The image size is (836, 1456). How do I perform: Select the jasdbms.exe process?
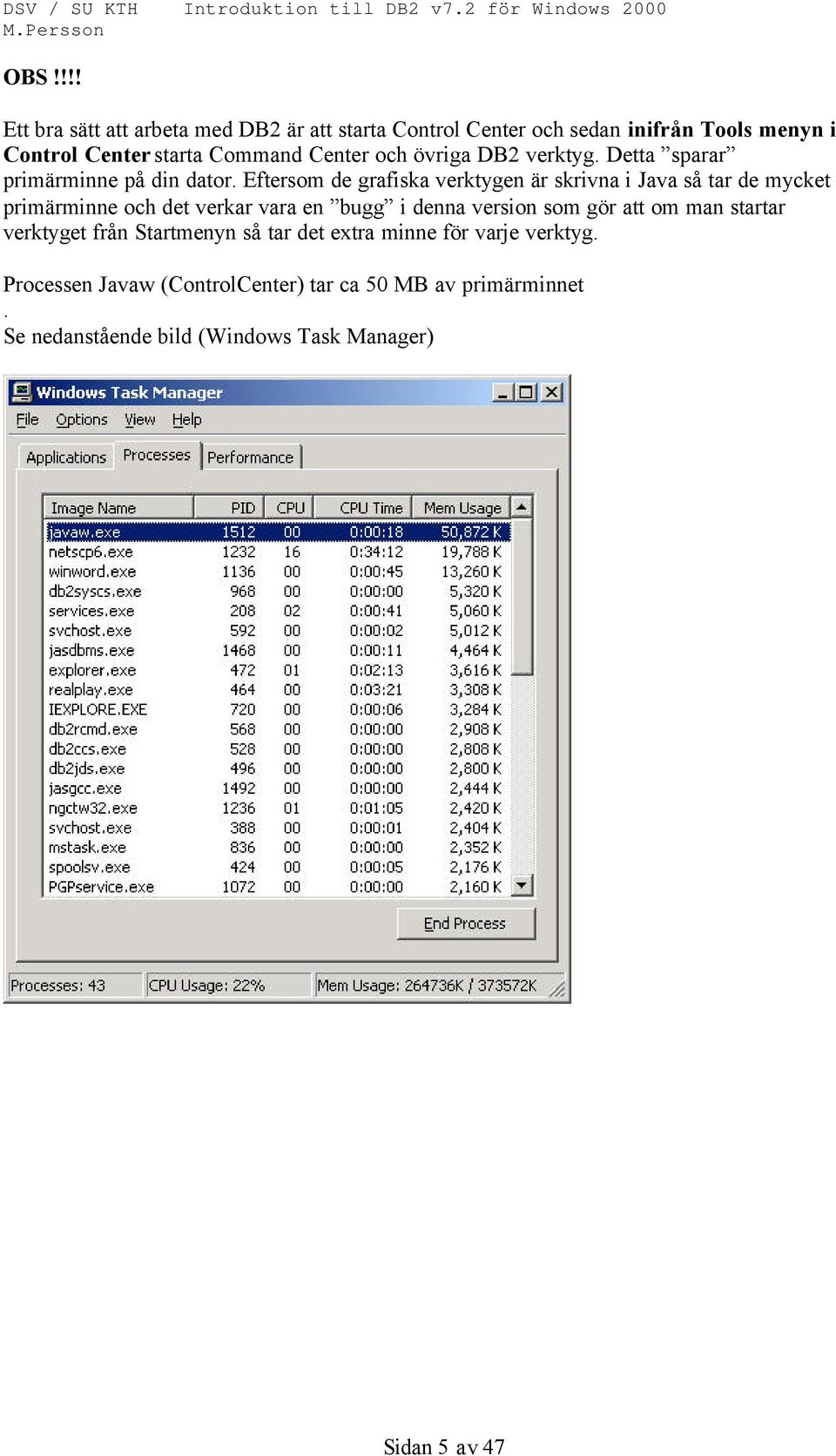(x=277, y=650)
